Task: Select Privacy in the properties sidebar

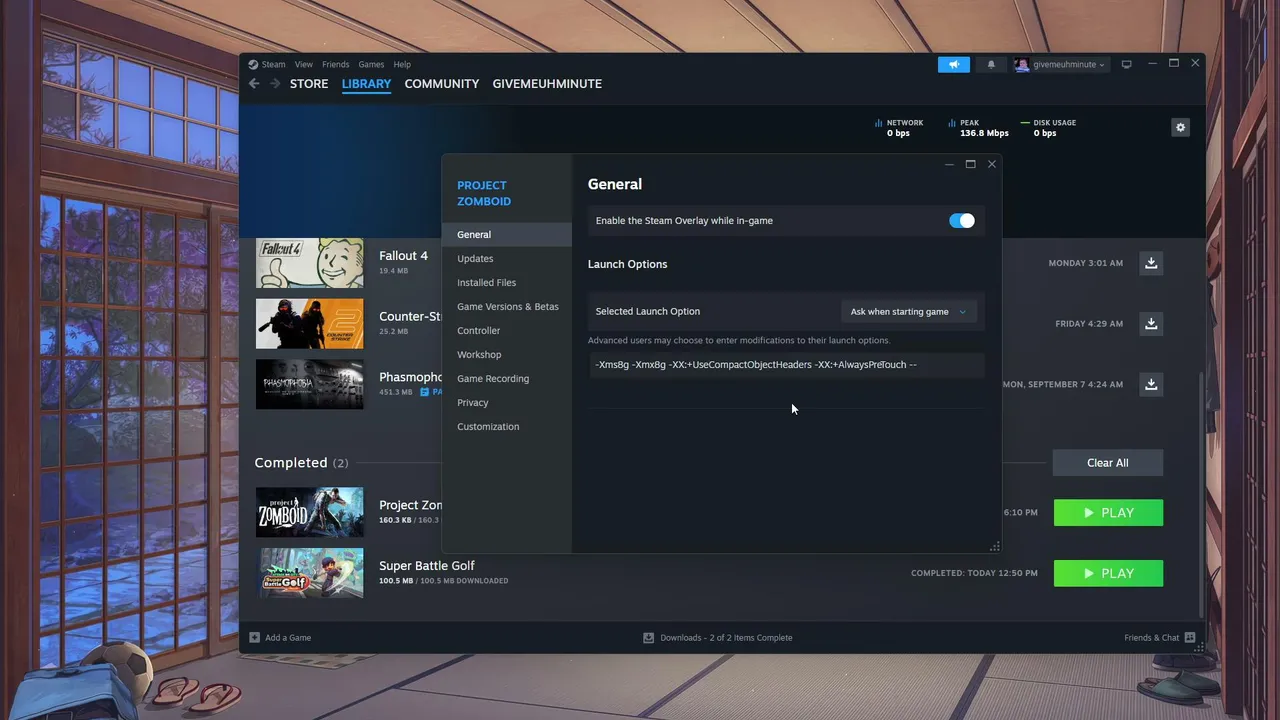Action: (x=507, y=403)
